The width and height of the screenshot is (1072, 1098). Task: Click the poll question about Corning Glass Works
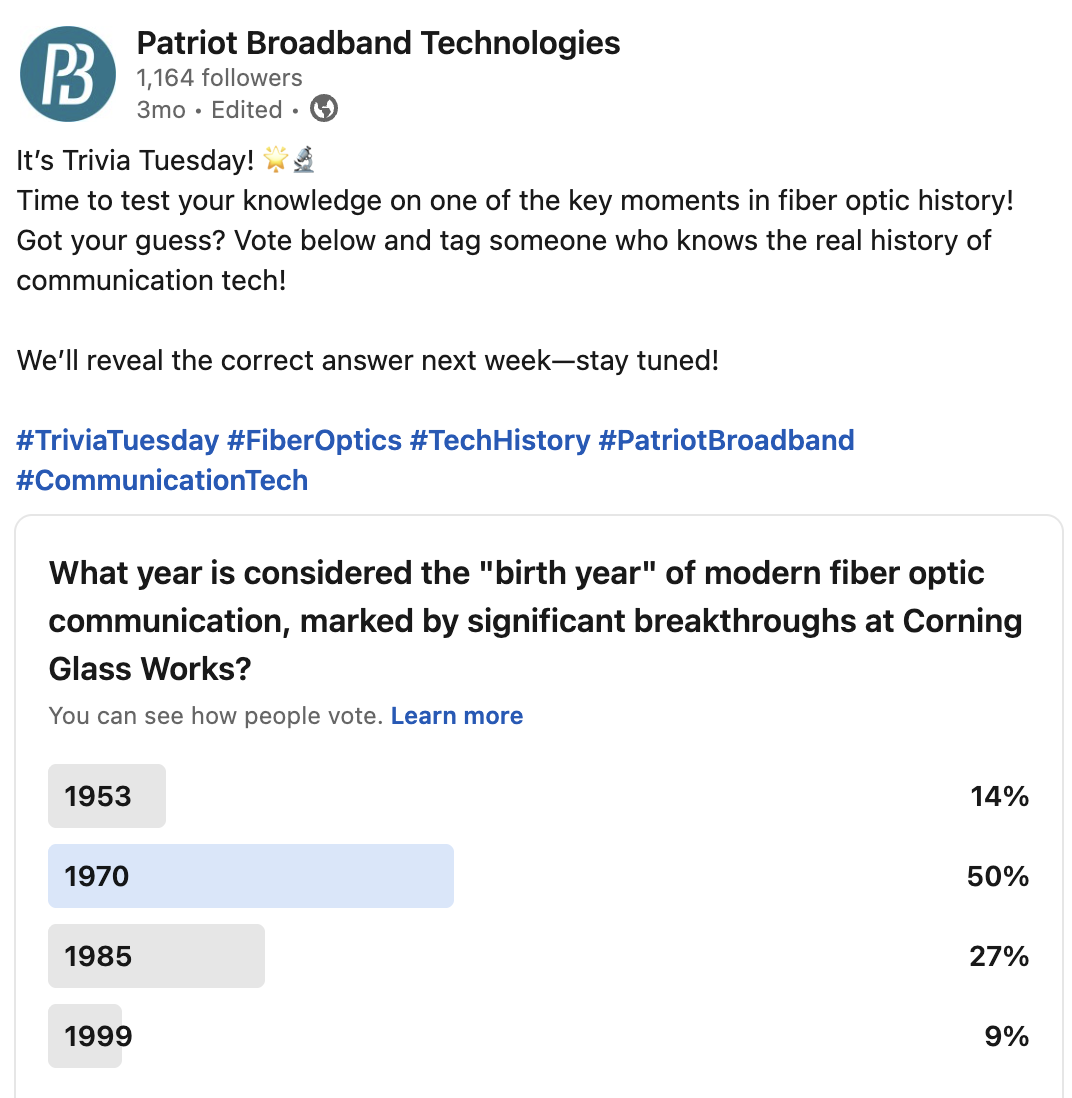[x=536, y=620]
